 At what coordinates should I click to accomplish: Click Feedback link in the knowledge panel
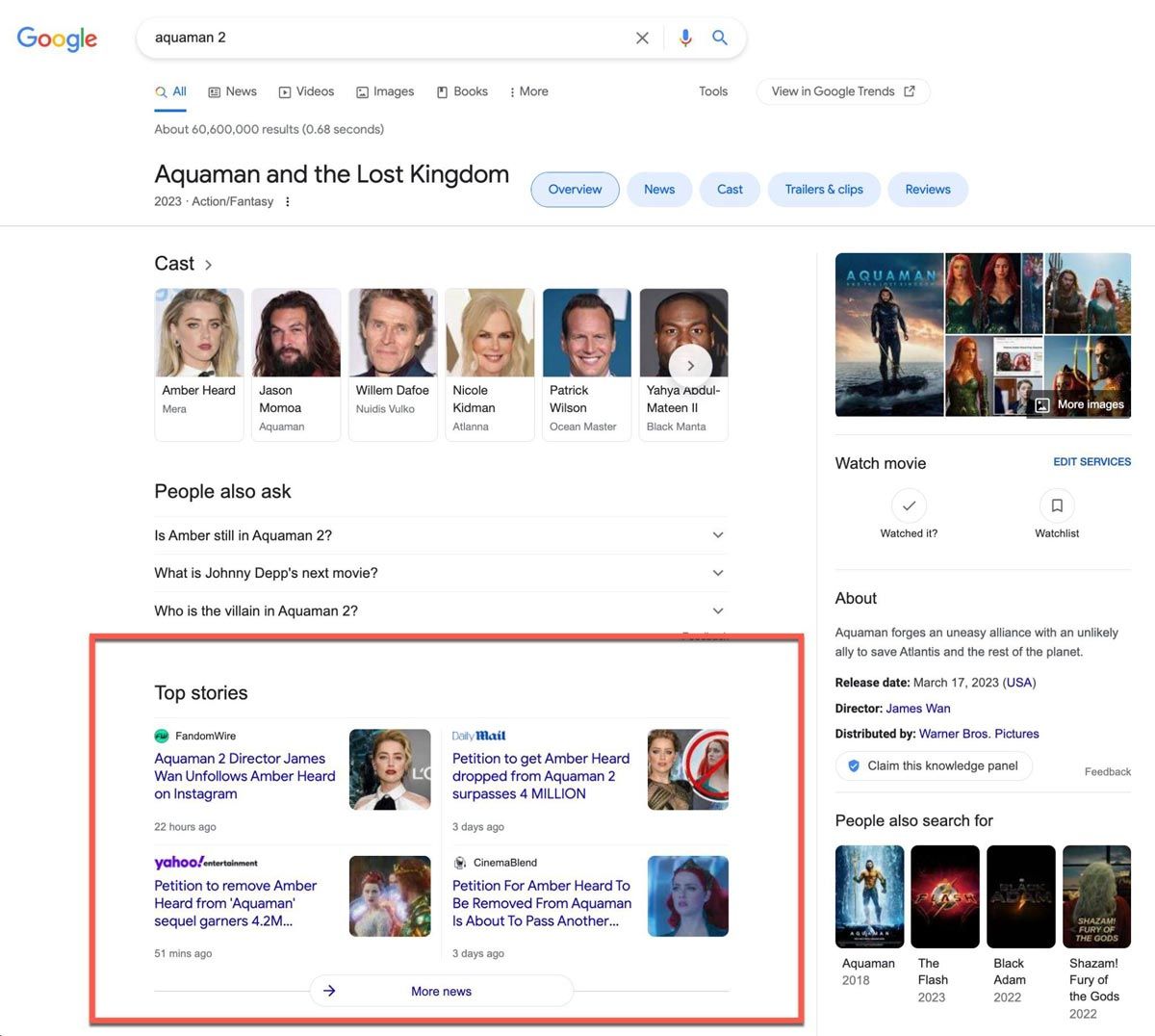1107,771
